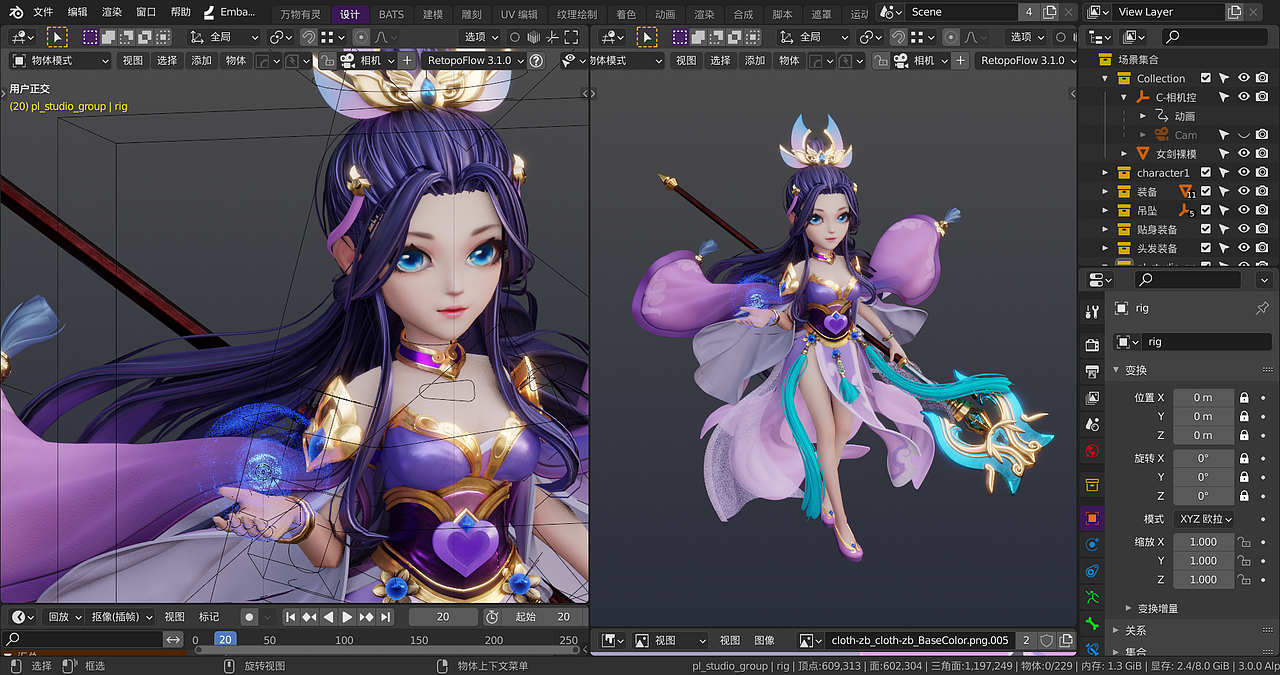This screenshot has width=1280, height=675.
Task: Click frame 20 marker on timeline ruler
Action: 225,639
